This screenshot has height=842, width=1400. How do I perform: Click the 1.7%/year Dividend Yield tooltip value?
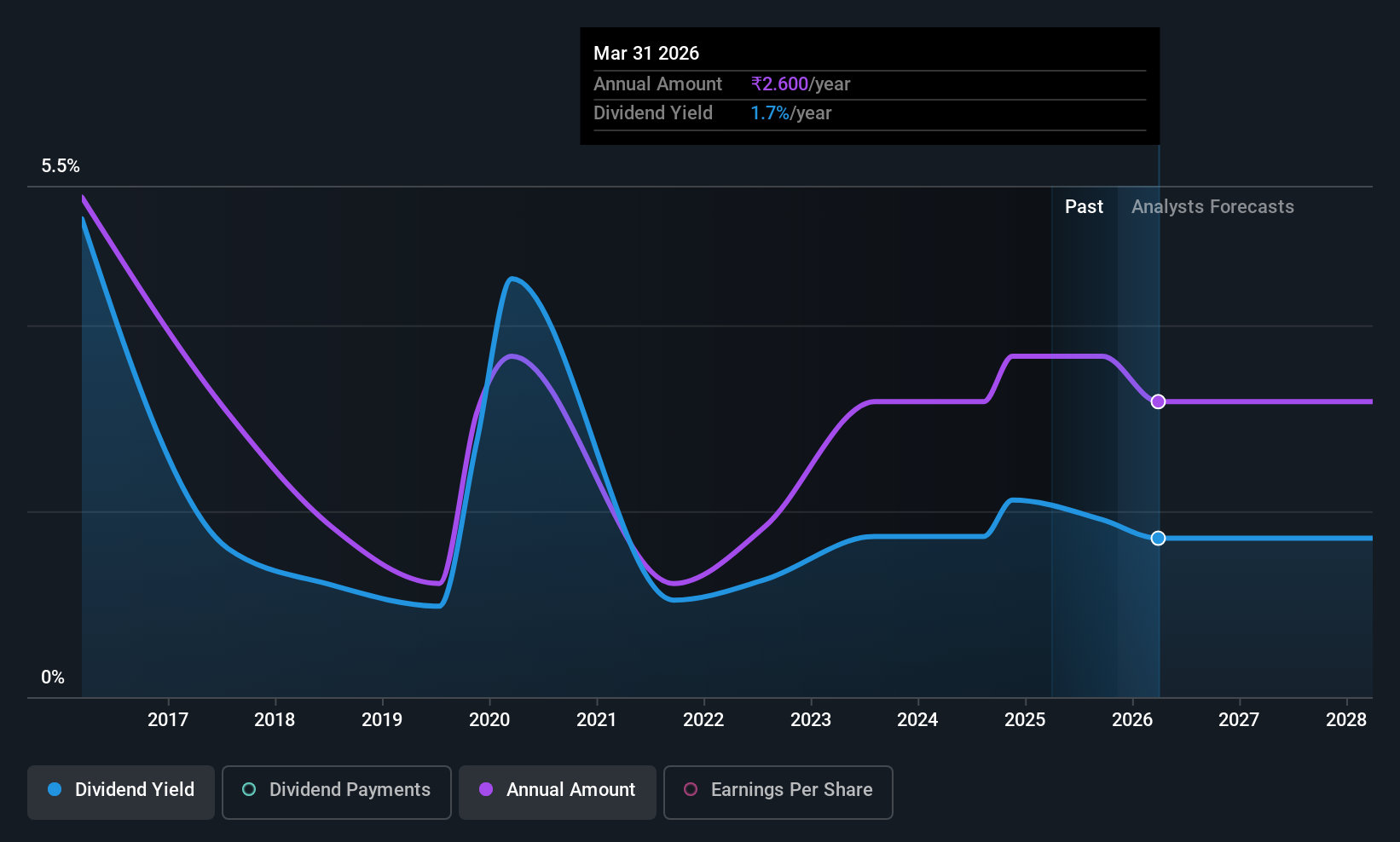791,113
